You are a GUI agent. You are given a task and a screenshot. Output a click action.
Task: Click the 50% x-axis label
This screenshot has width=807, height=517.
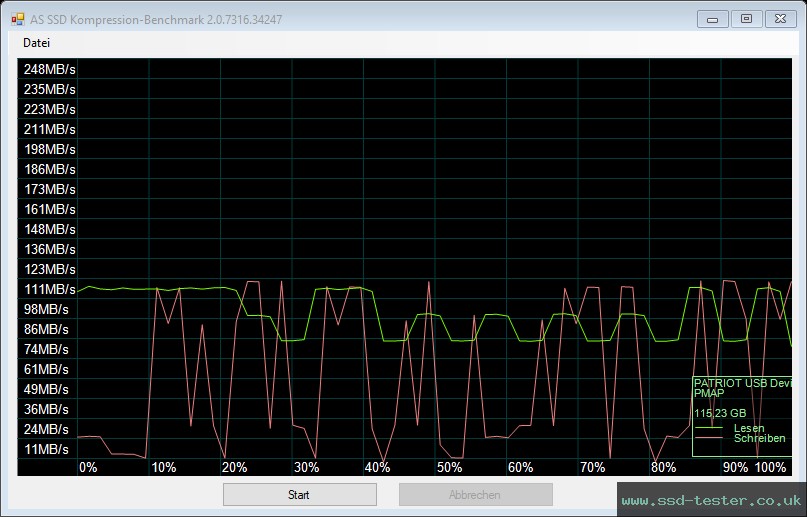coord(449,468)
